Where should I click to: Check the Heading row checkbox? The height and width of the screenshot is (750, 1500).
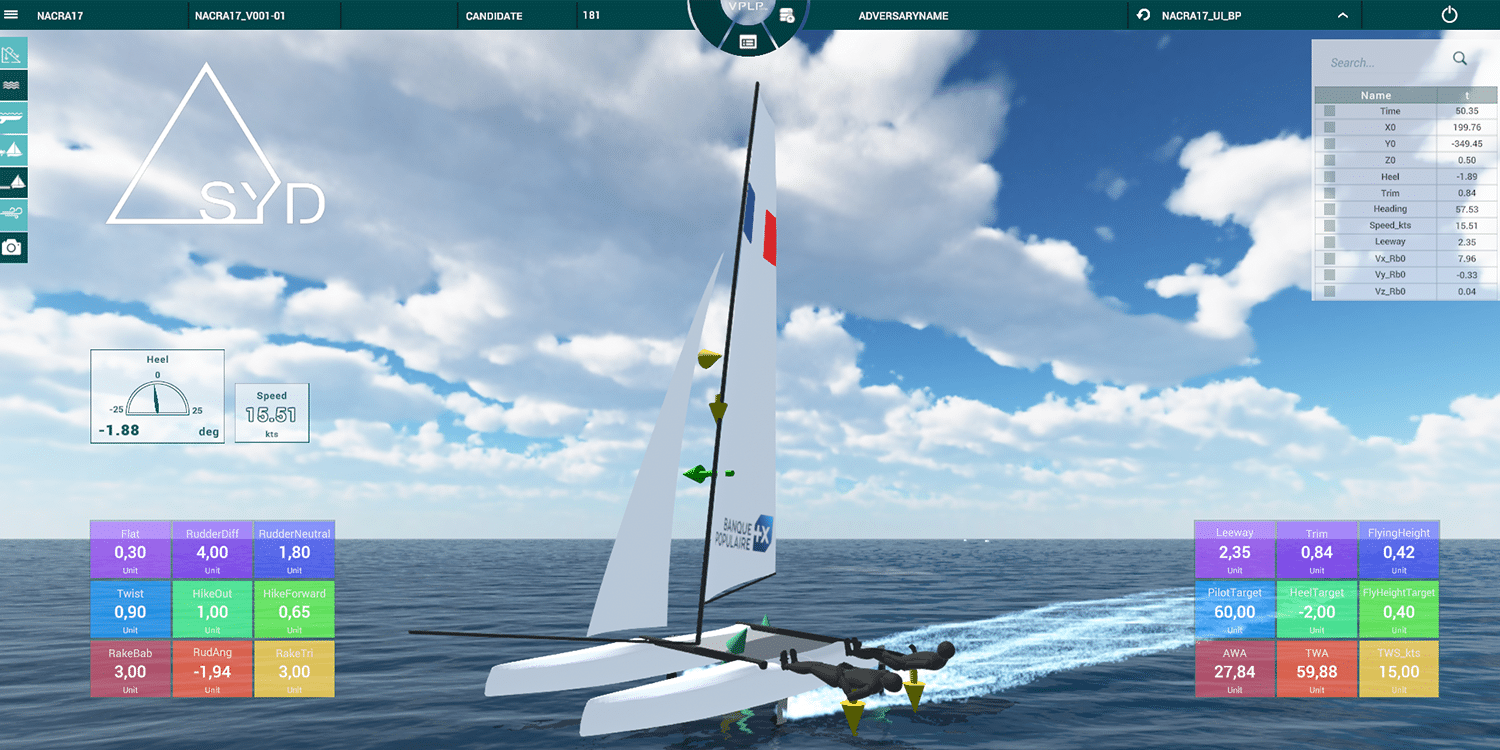(1329, 210)
